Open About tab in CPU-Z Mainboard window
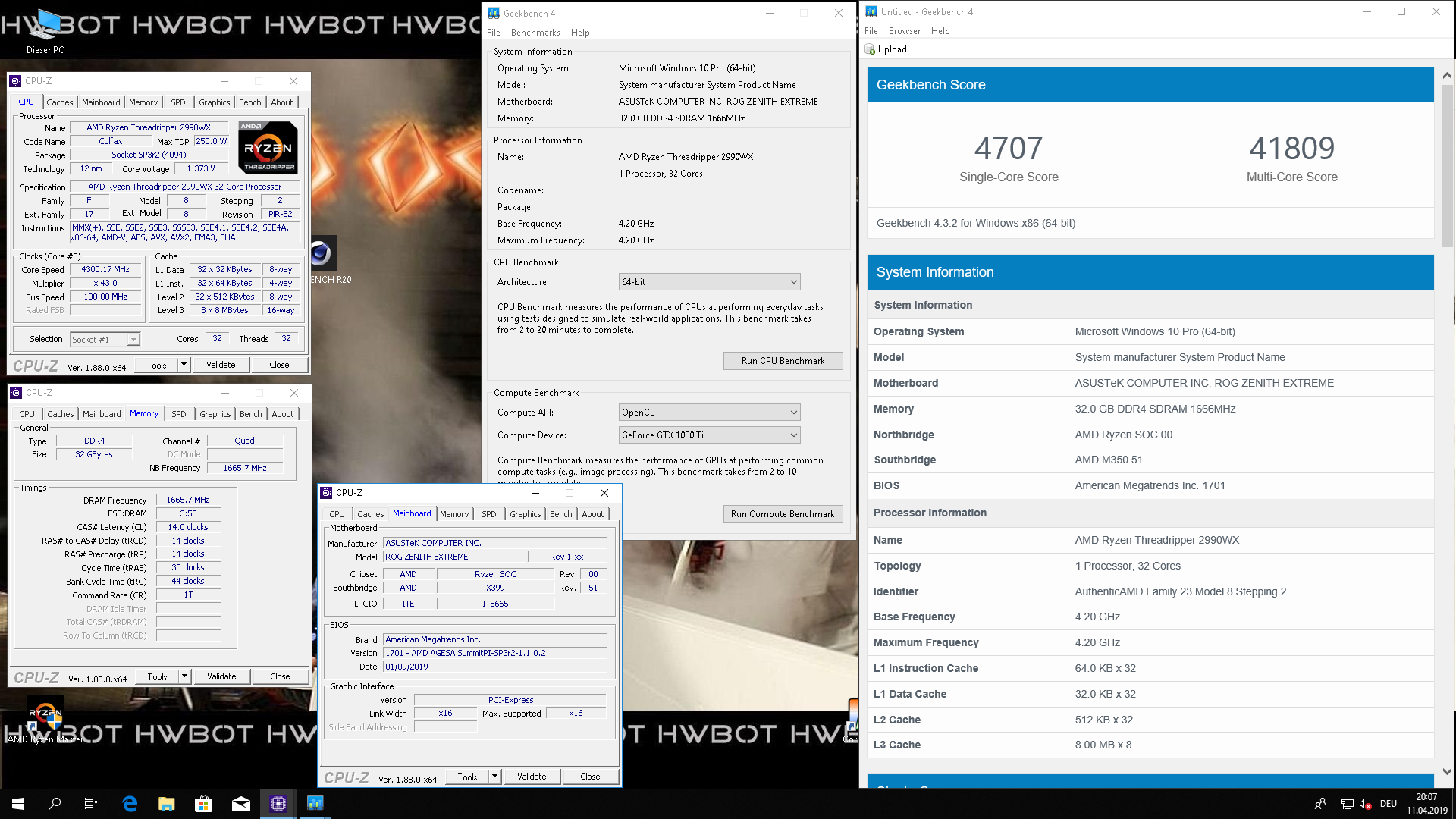Viewport: 1456px width, 819px height. click(x=593, y=514)
